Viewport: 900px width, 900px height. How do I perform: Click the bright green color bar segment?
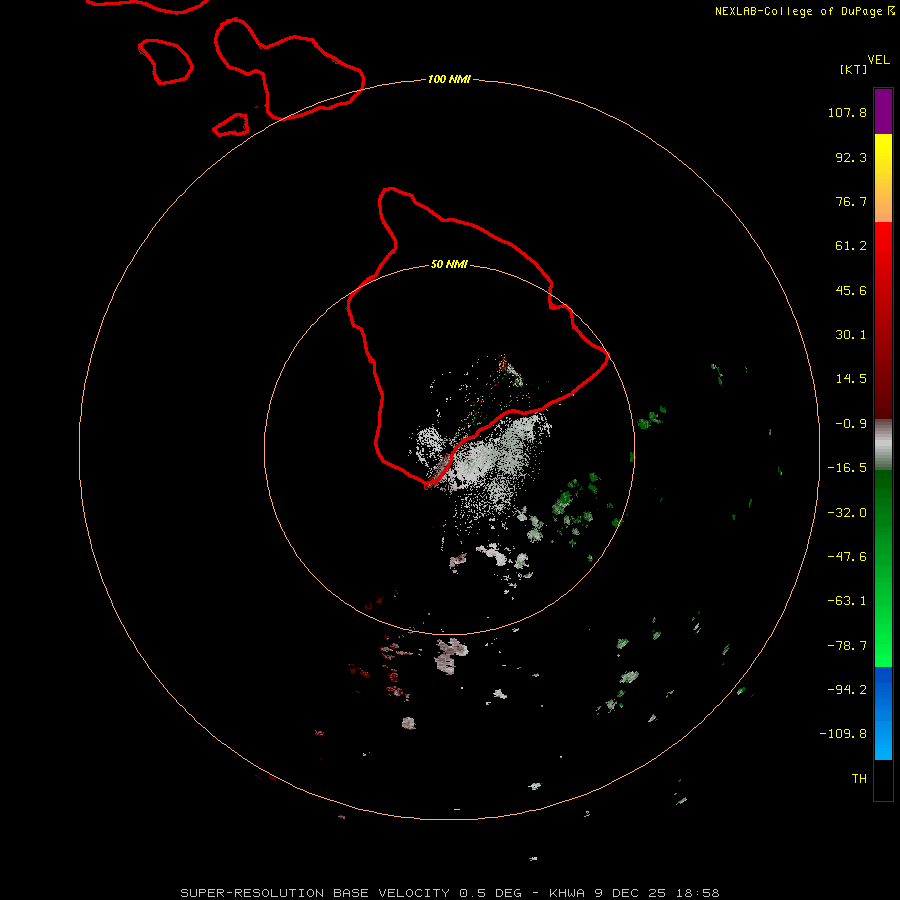tap(883, 568)
